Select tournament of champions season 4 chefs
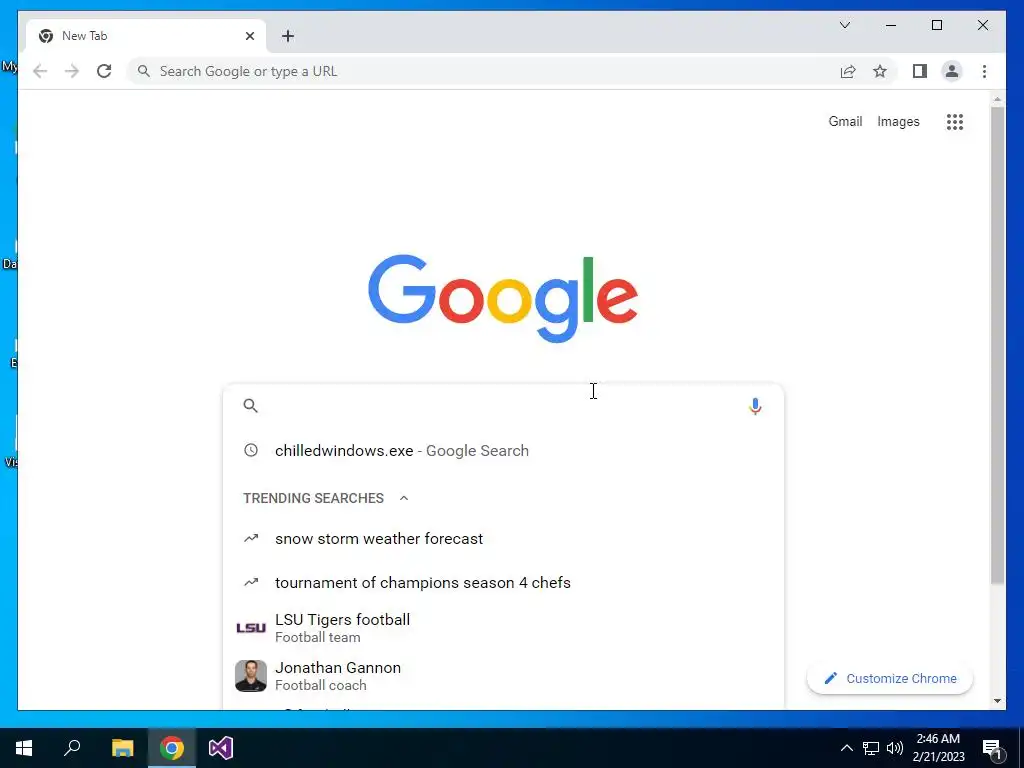This screenshot has width=1024, height=768. tap(503, 583)
